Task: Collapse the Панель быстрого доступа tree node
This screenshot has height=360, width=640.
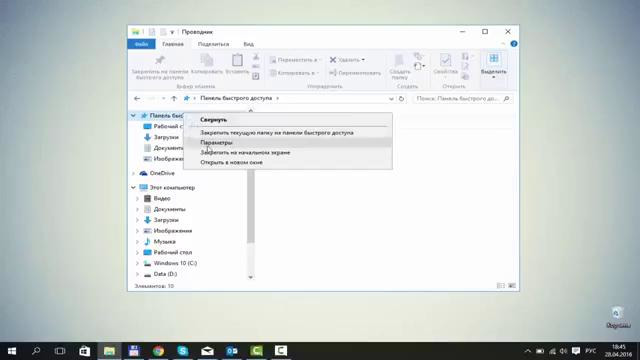Action: coord(133,116)
